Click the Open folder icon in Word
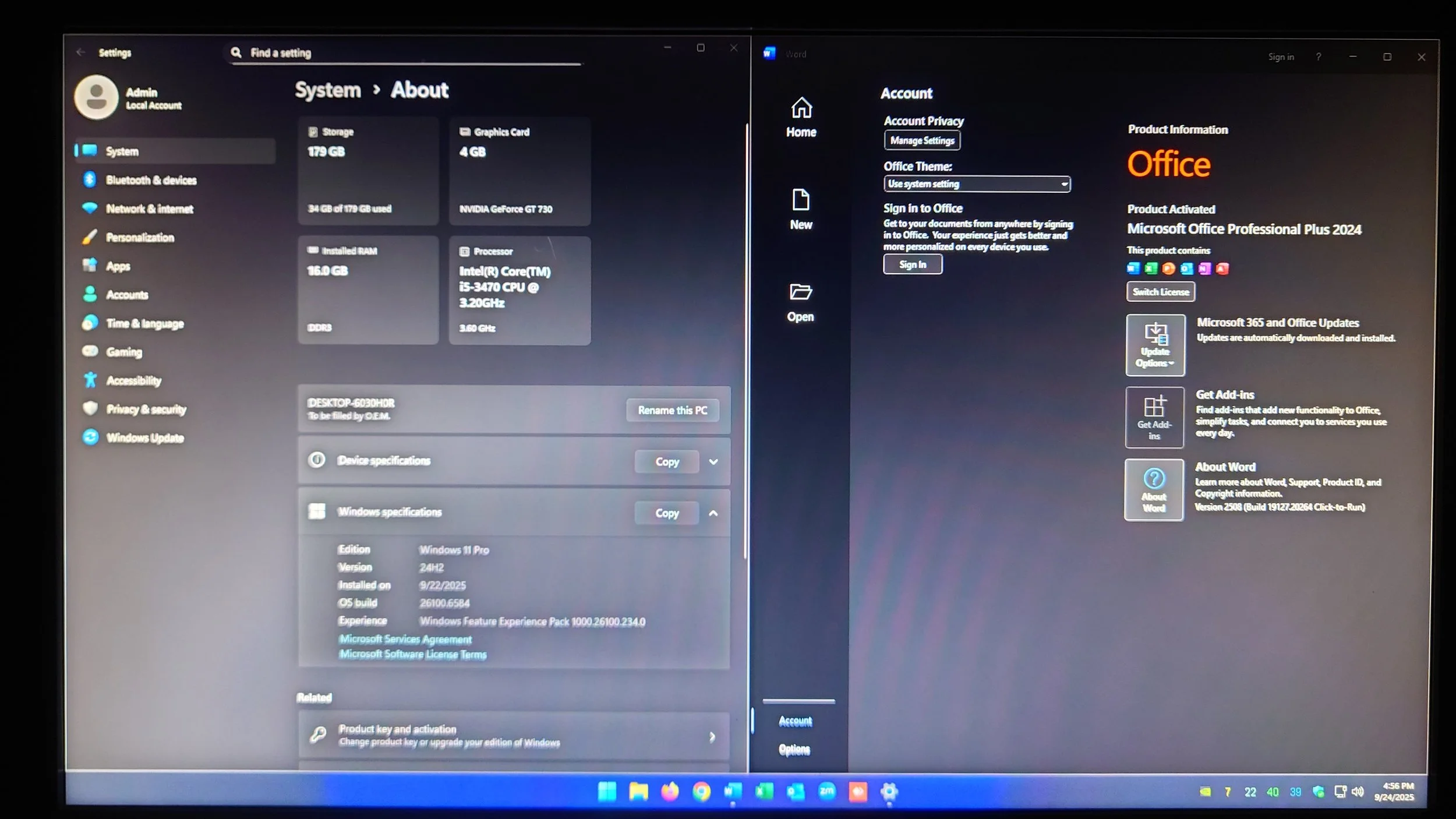 pyautogui.click(x=800, y=292)
